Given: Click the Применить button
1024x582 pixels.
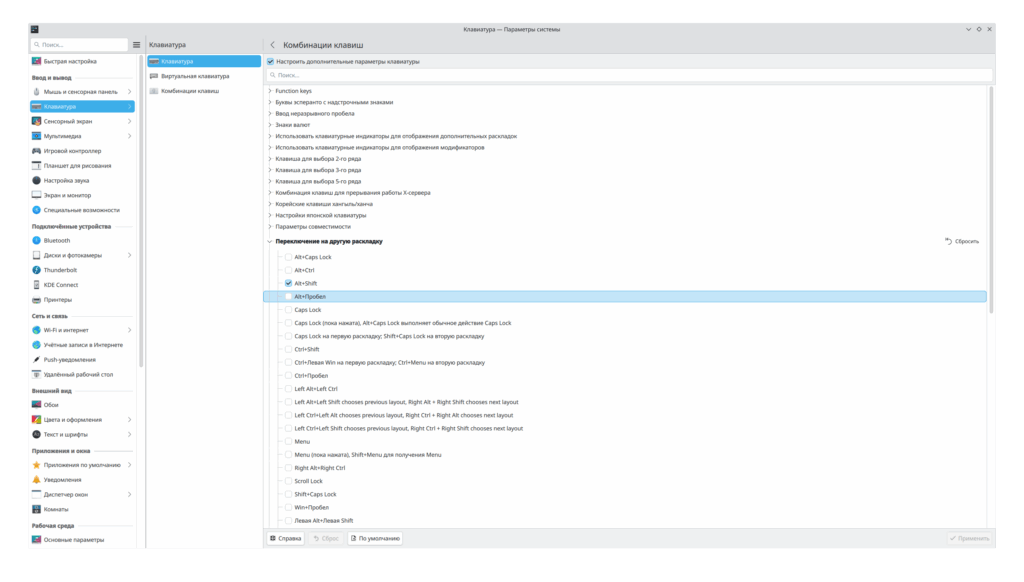Looking at the screenshot, I should tap(970, 539).
